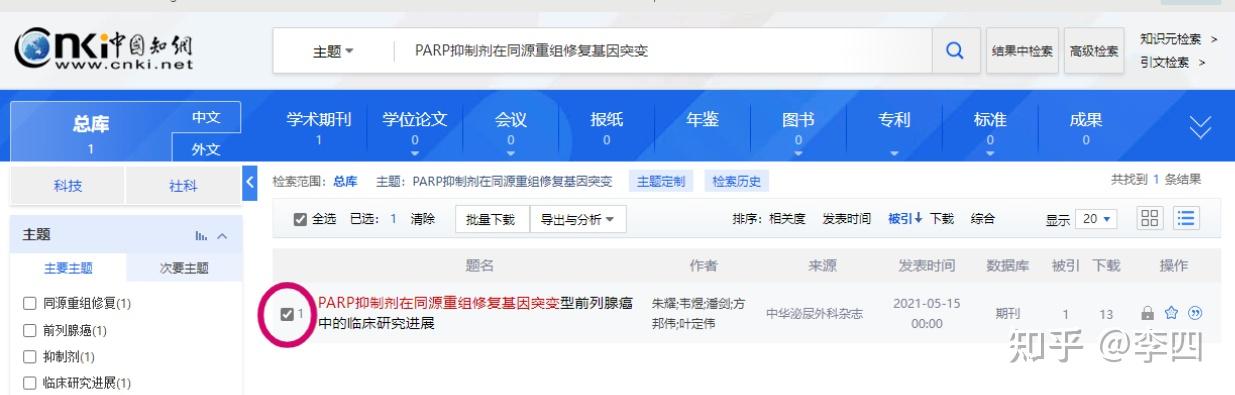The width and height of the screenshot is (1235, 395).
Task: Uncheck result row 1 checkbox
Action: point(287,314)
